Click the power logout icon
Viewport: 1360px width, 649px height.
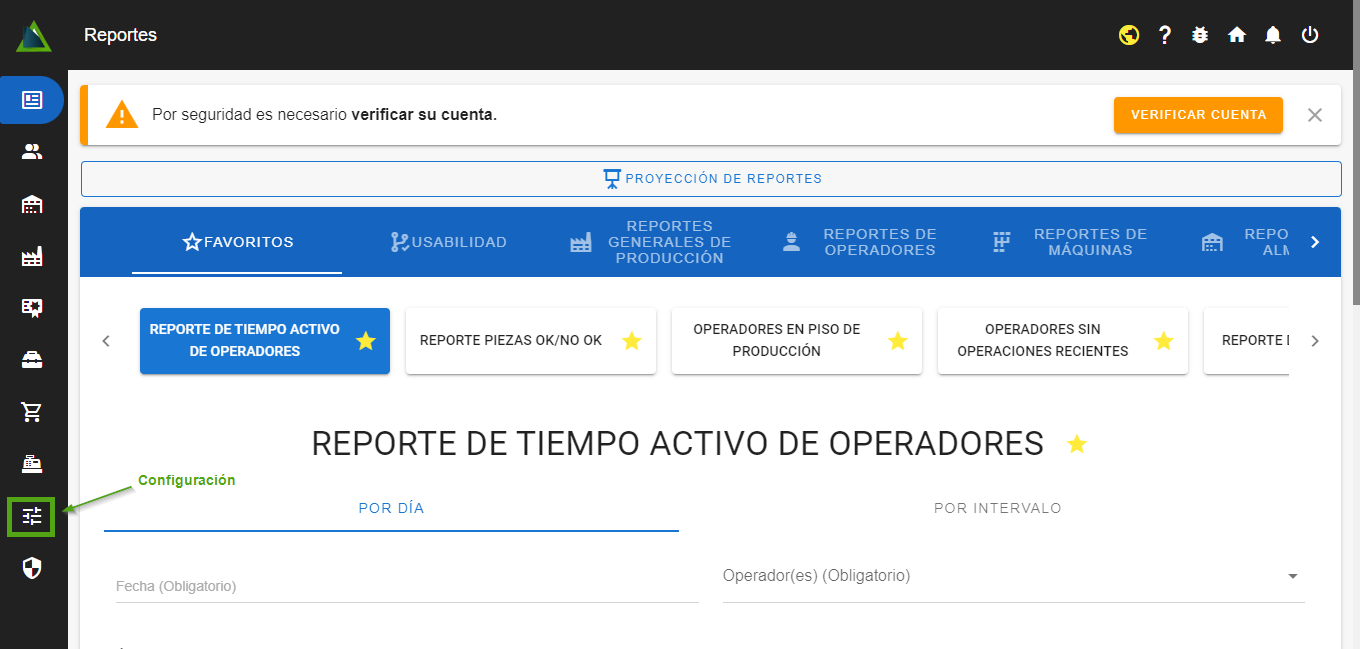pyautogui.click(x=1310, y=35)
